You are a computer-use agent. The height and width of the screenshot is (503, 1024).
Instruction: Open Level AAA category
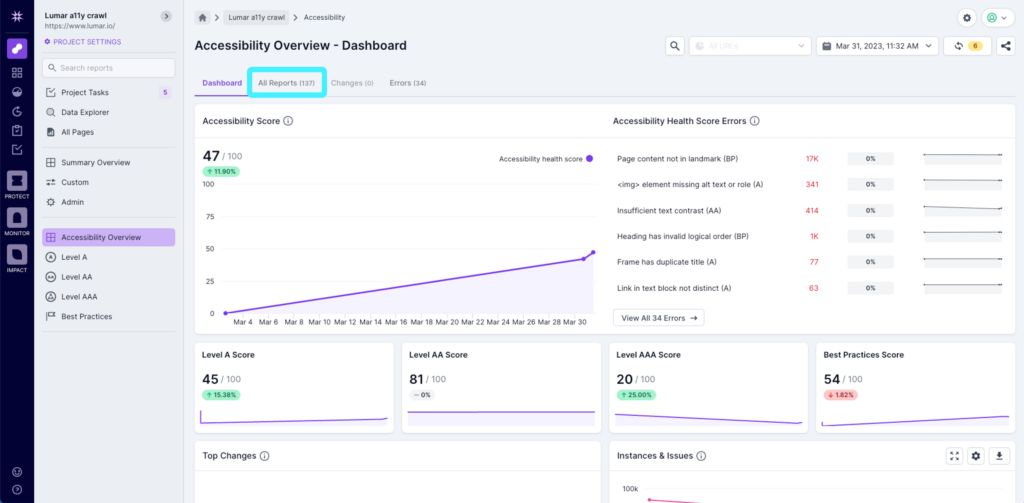coord(108,297)
